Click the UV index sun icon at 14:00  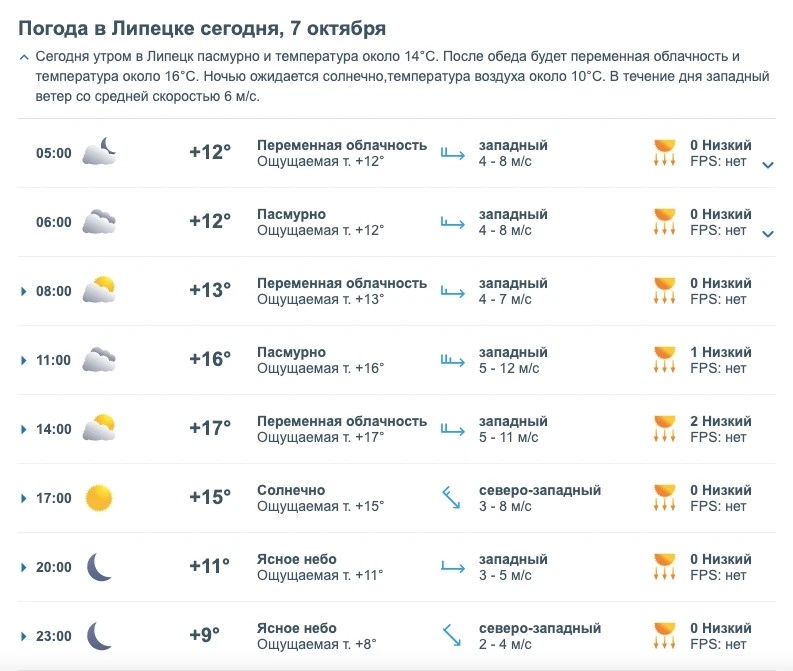[x=665, y=429]
